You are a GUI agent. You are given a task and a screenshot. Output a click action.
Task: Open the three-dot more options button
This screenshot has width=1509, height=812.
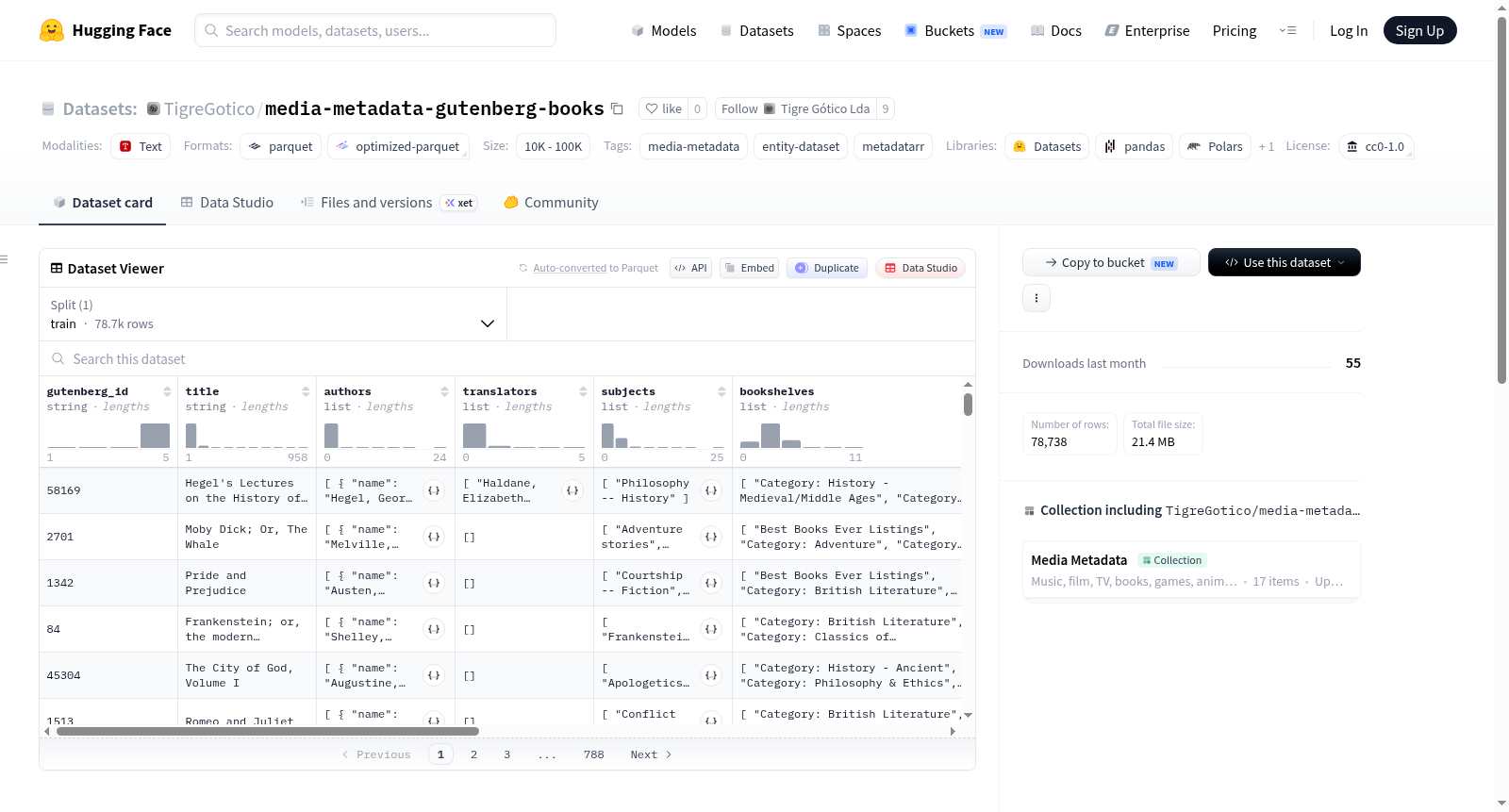click(1036, 298)
